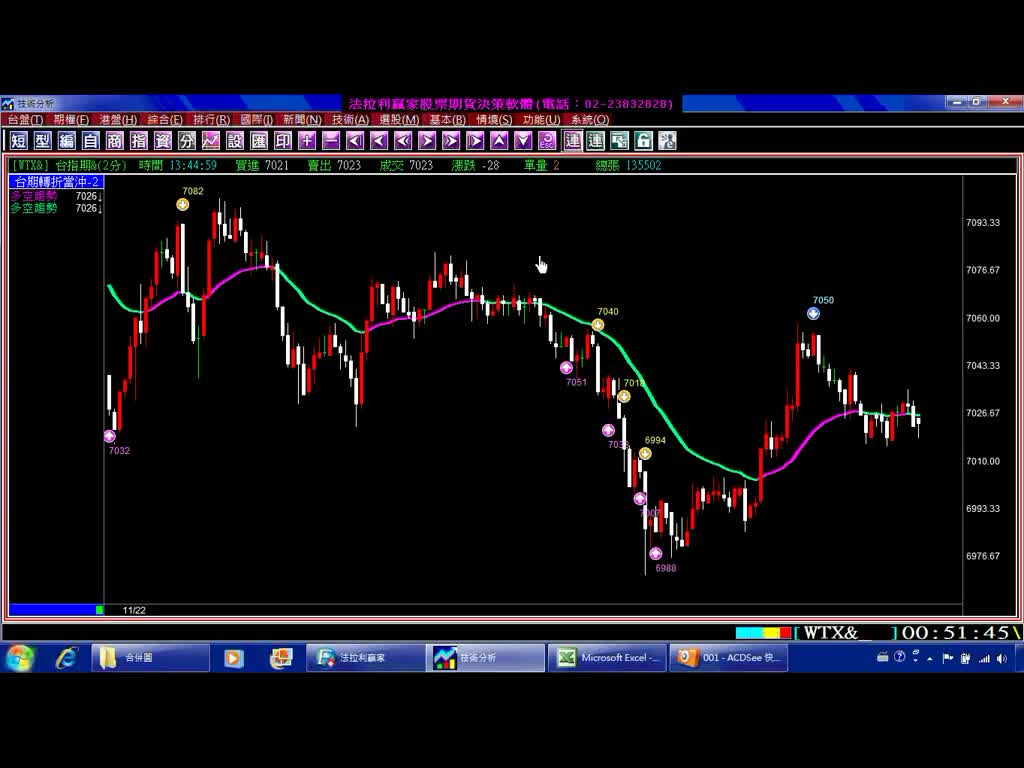The width and height of the screenshot is (1024, 768).
Task: Open the 情境(S) menu
Action: (x=494, y=120)
